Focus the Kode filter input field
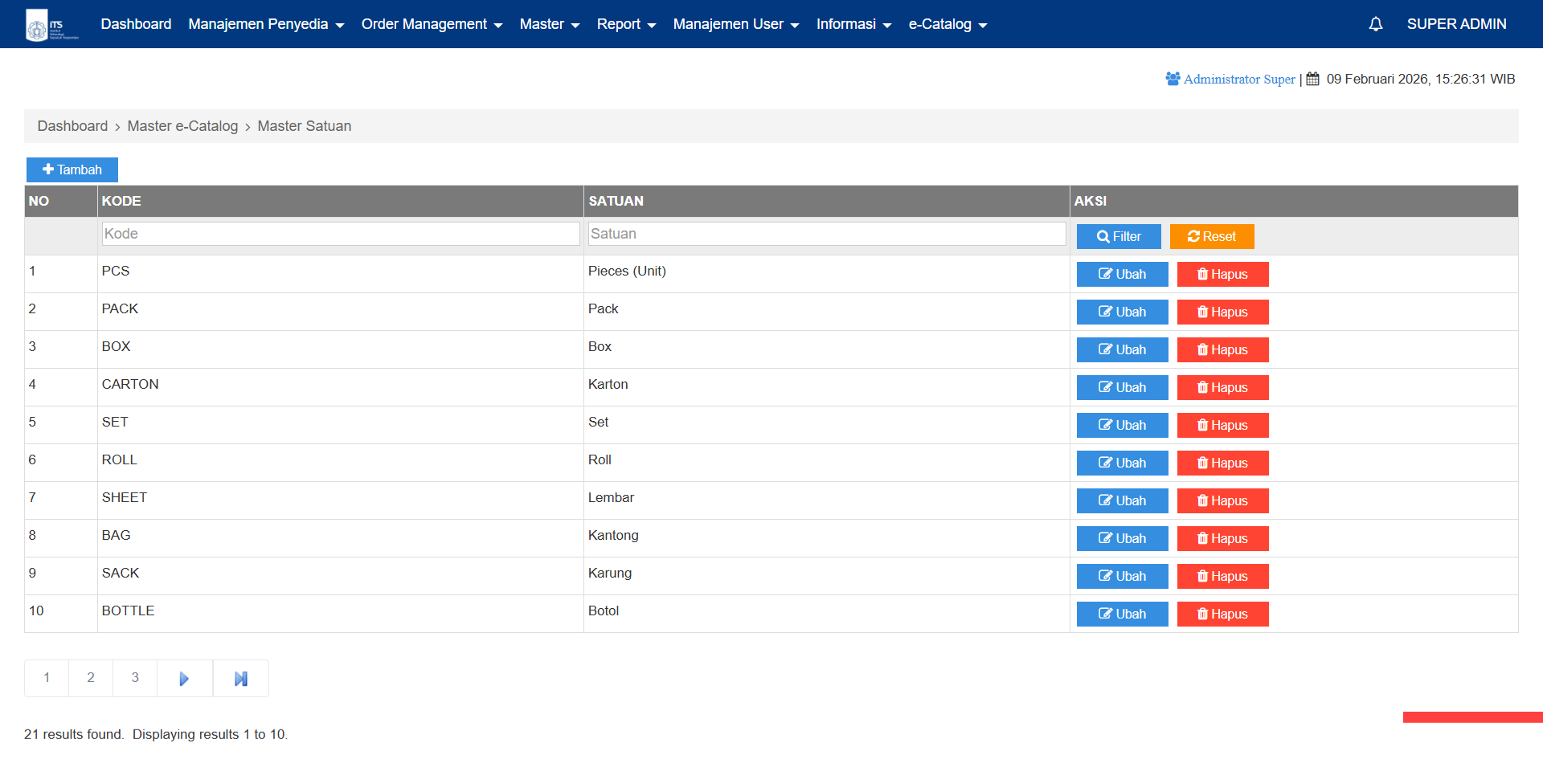 pyautogui.click(x=341, y=234)
